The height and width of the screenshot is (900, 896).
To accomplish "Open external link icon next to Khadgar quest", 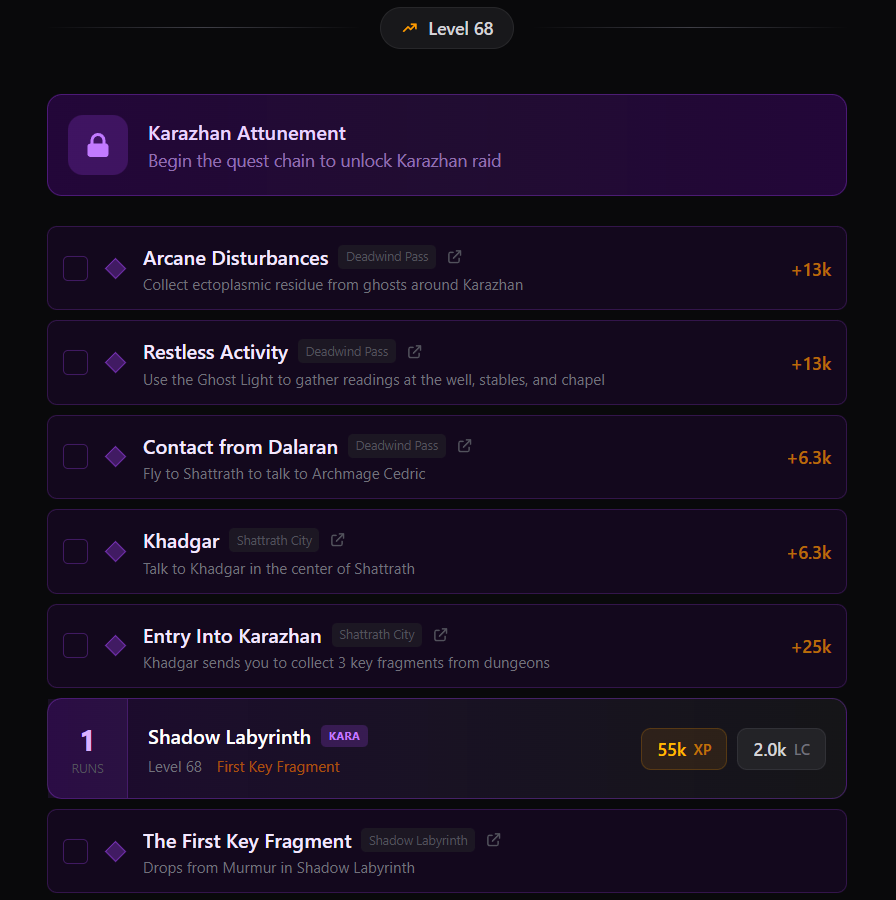I will (x=338, y=540).
